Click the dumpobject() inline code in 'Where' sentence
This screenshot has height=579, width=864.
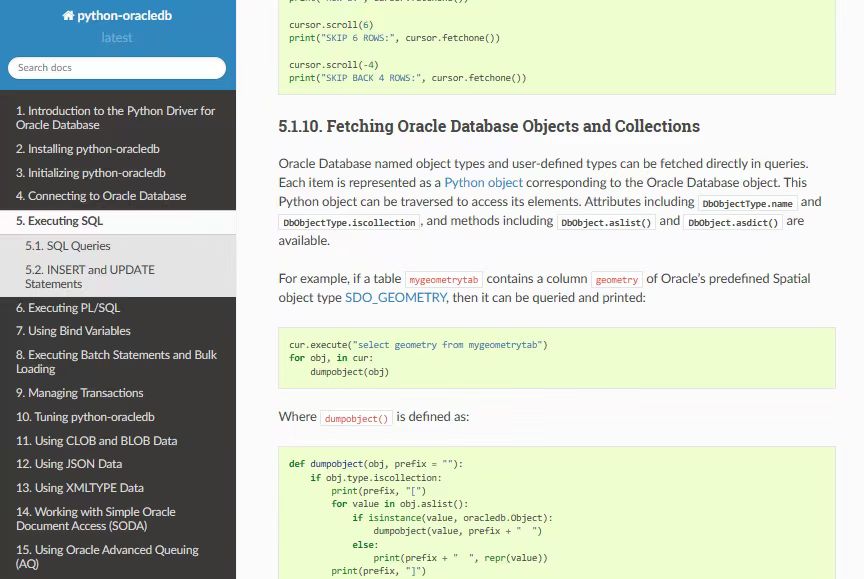356,418
